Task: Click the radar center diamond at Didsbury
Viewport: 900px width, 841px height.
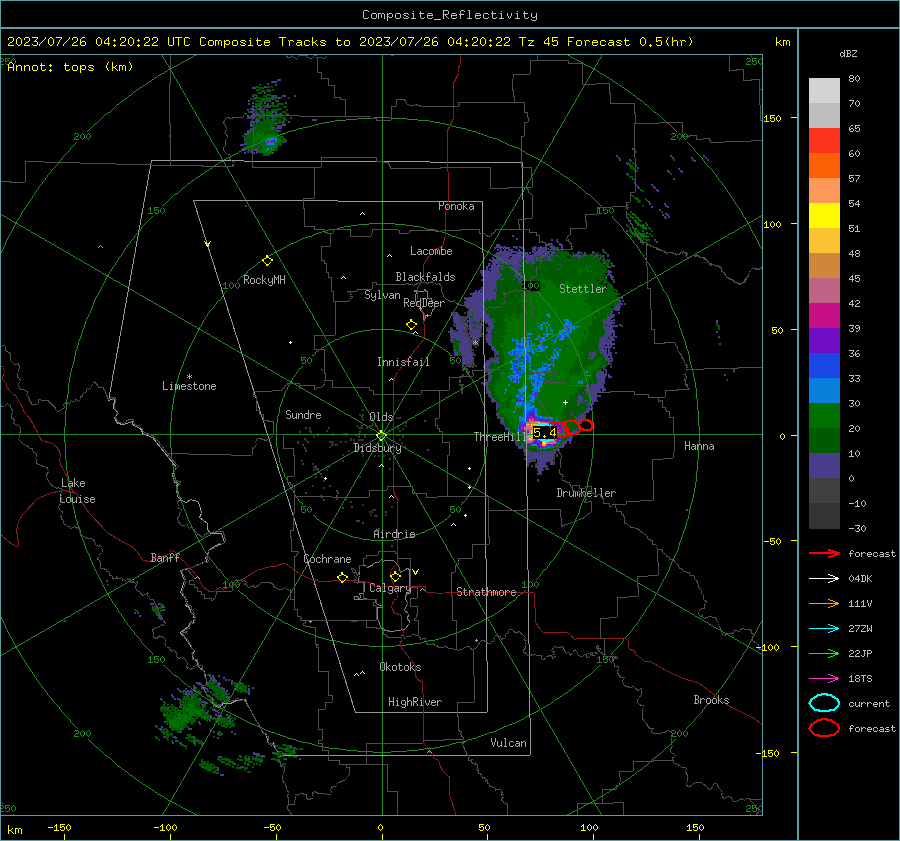Action: [382, 436]
